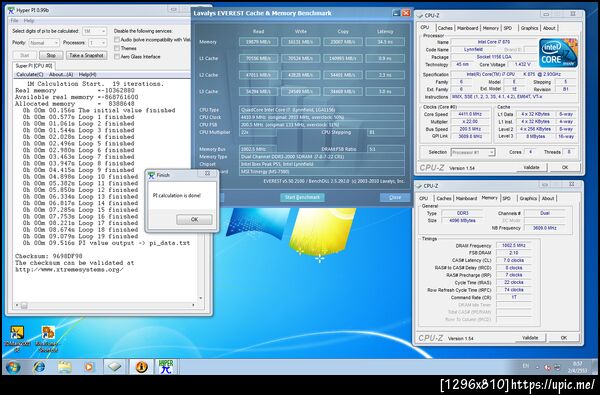Image resolution: width=600 pixels, height=395 pixels.
Task: Open the Processor selection dropdown in CPU-Z
Action: pos(473,152)
